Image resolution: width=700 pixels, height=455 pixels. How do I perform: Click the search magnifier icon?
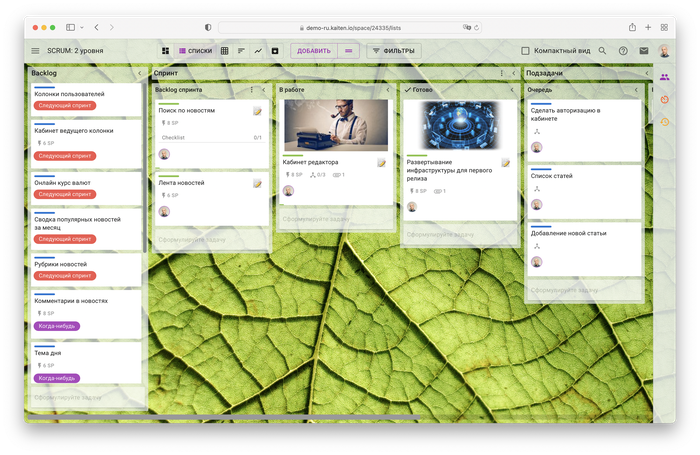602,50
